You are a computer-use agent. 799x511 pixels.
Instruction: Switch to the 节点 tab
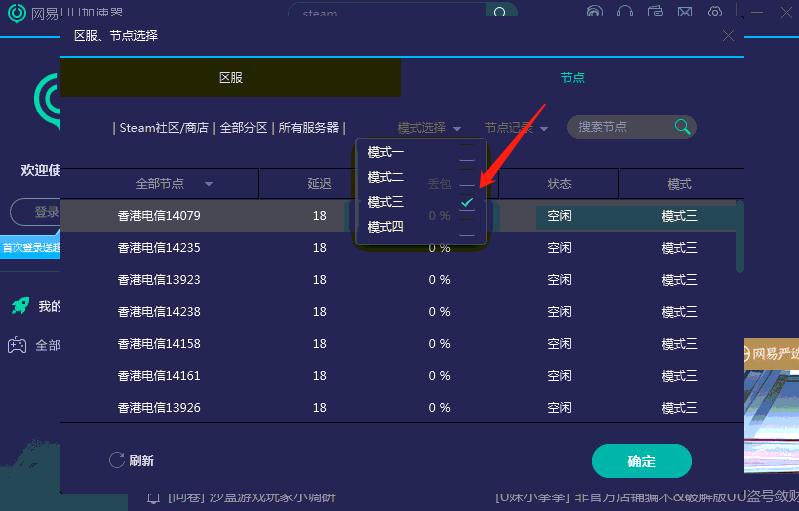(572, 77)
